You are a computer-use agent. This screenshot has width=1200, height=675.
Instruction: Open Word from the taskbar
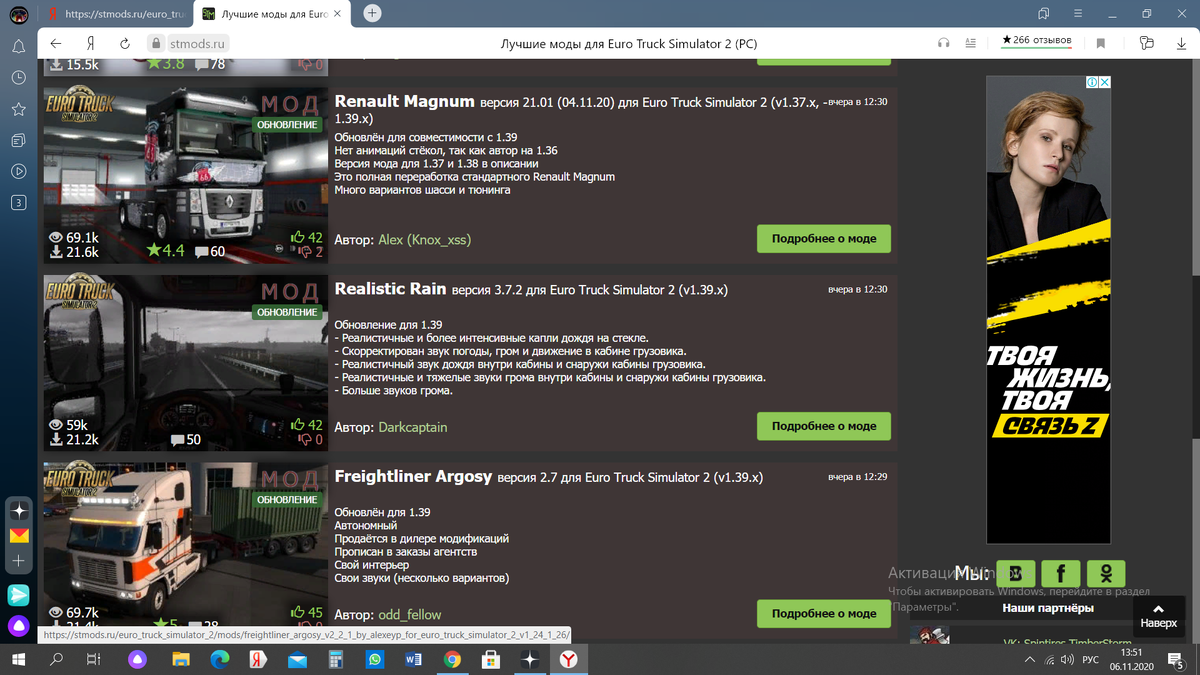pos(413,660)
